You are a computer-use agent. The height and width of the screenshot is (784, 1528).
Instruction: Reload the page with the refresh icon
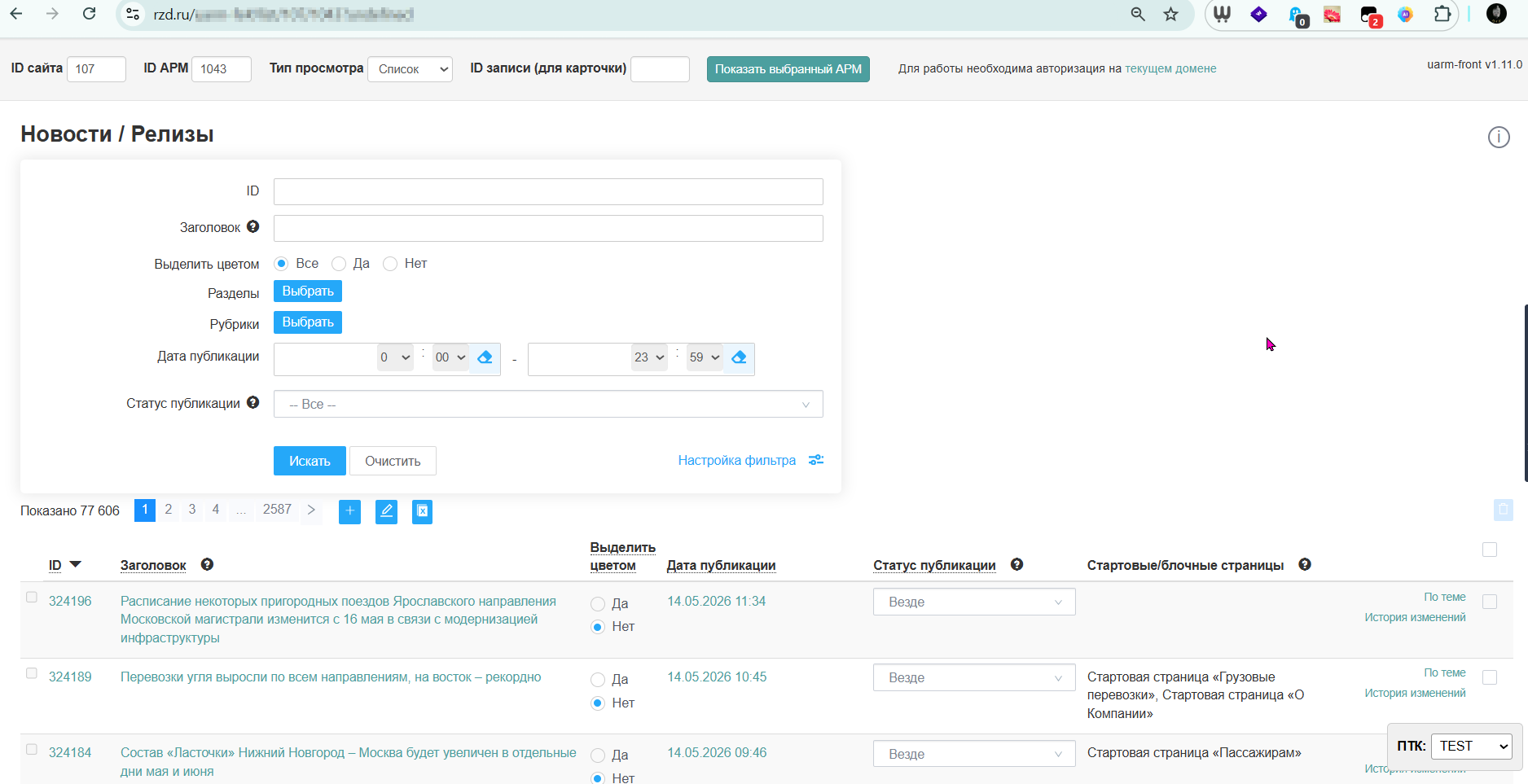click(x=90, y=14)
